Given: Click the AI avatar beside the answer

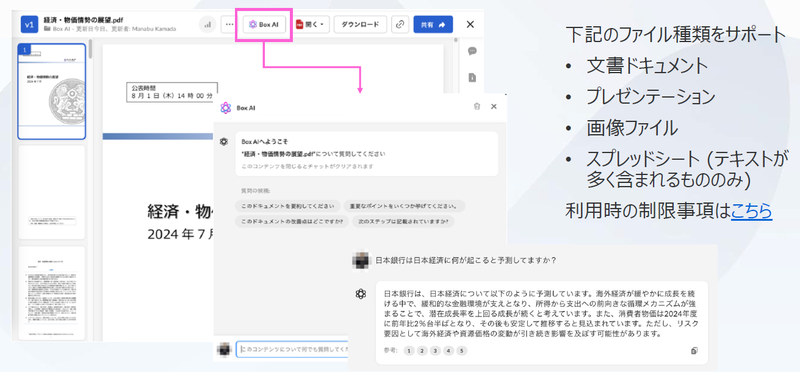Looking at the screenshot, I should (x=361, y=293).
